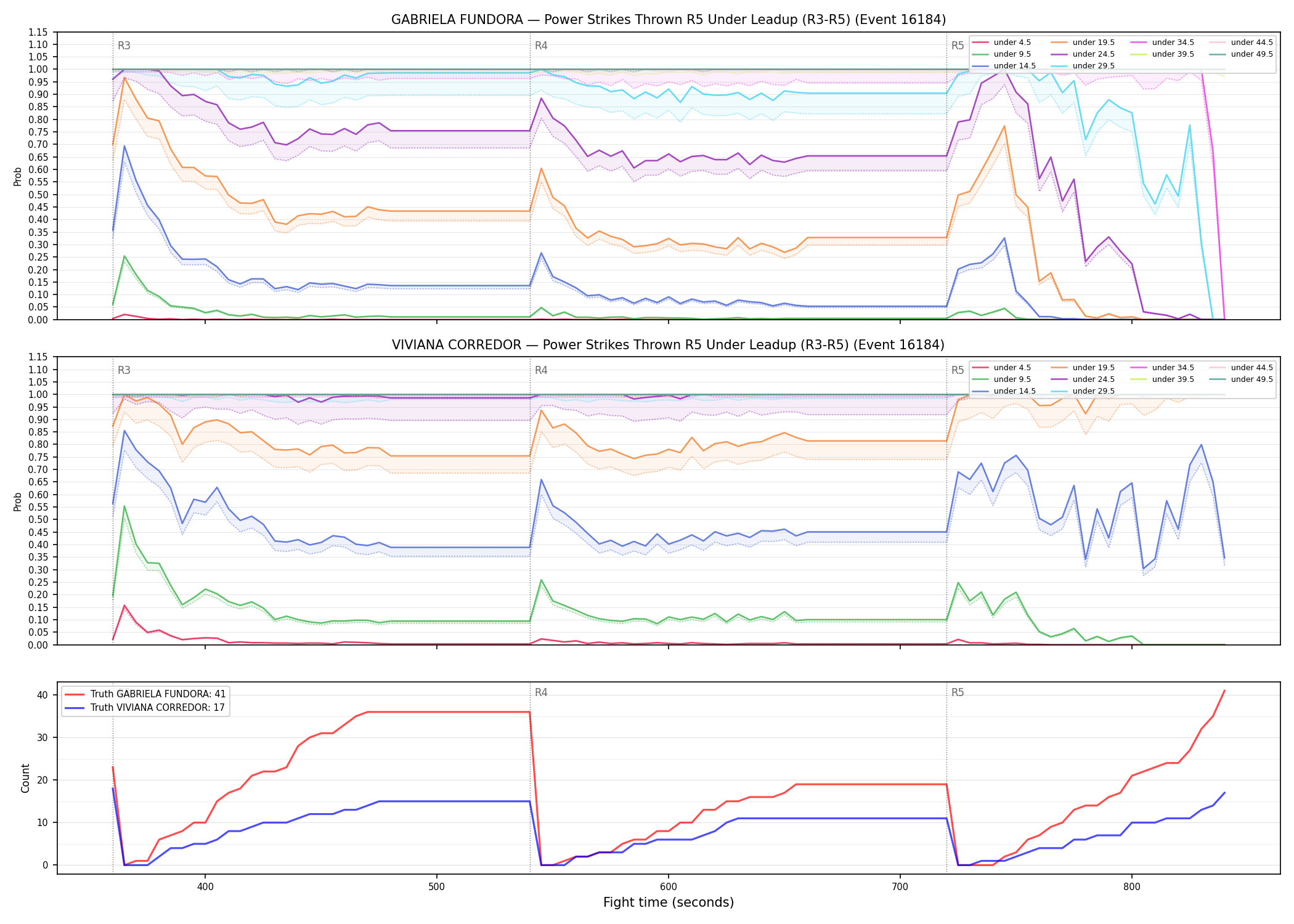This screenshot has width=1294, height=924.
Task: Click the 'Fight time (seconds)' axis label
Action: coord(669,902)
